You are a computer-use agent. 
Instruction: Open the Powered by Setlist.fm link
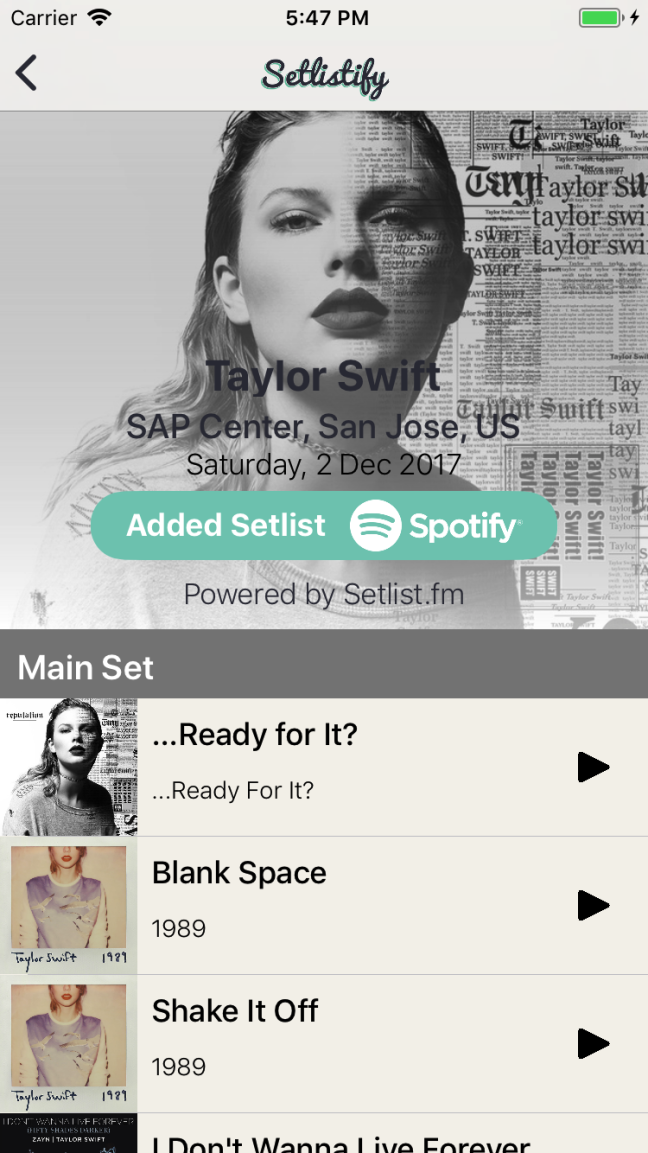324,594
